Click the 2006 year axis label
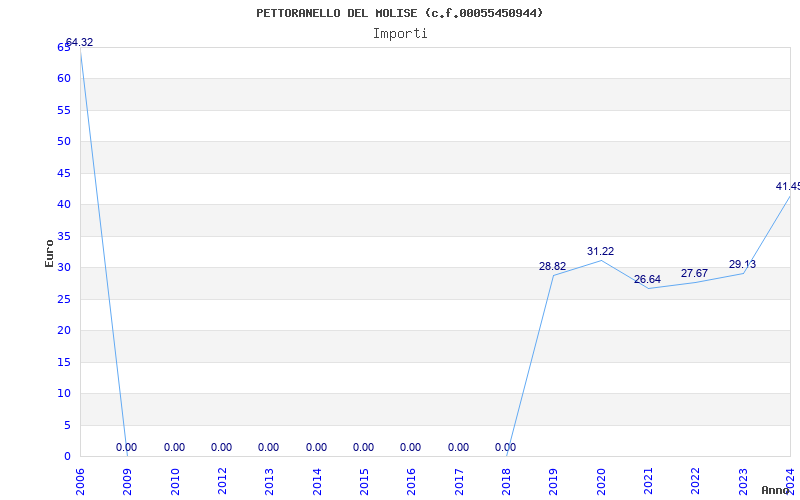The height and width of the screenshot is (500, 800). point(80,482)
